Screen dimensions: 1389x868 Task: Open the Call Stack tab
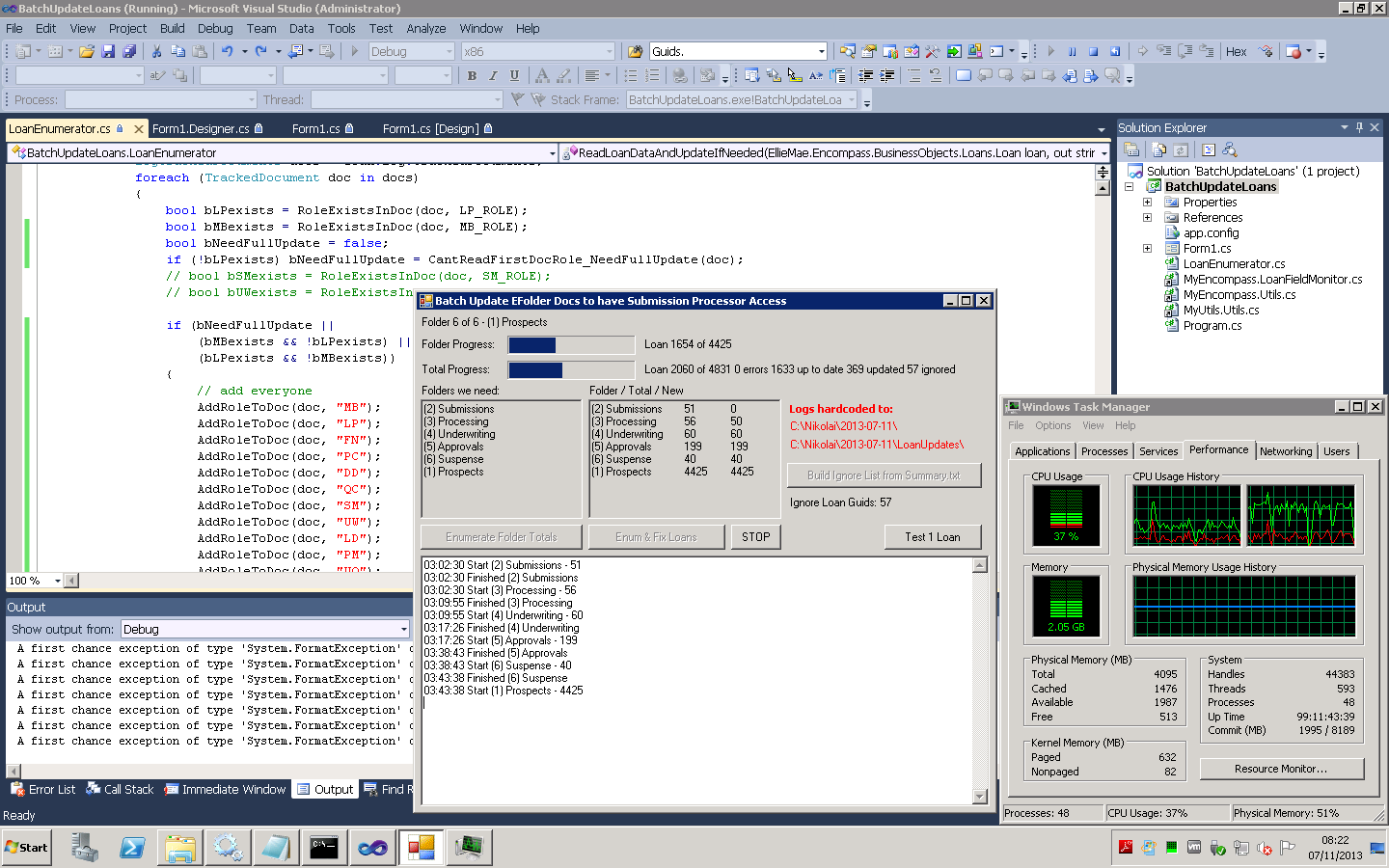click(120, 789)
